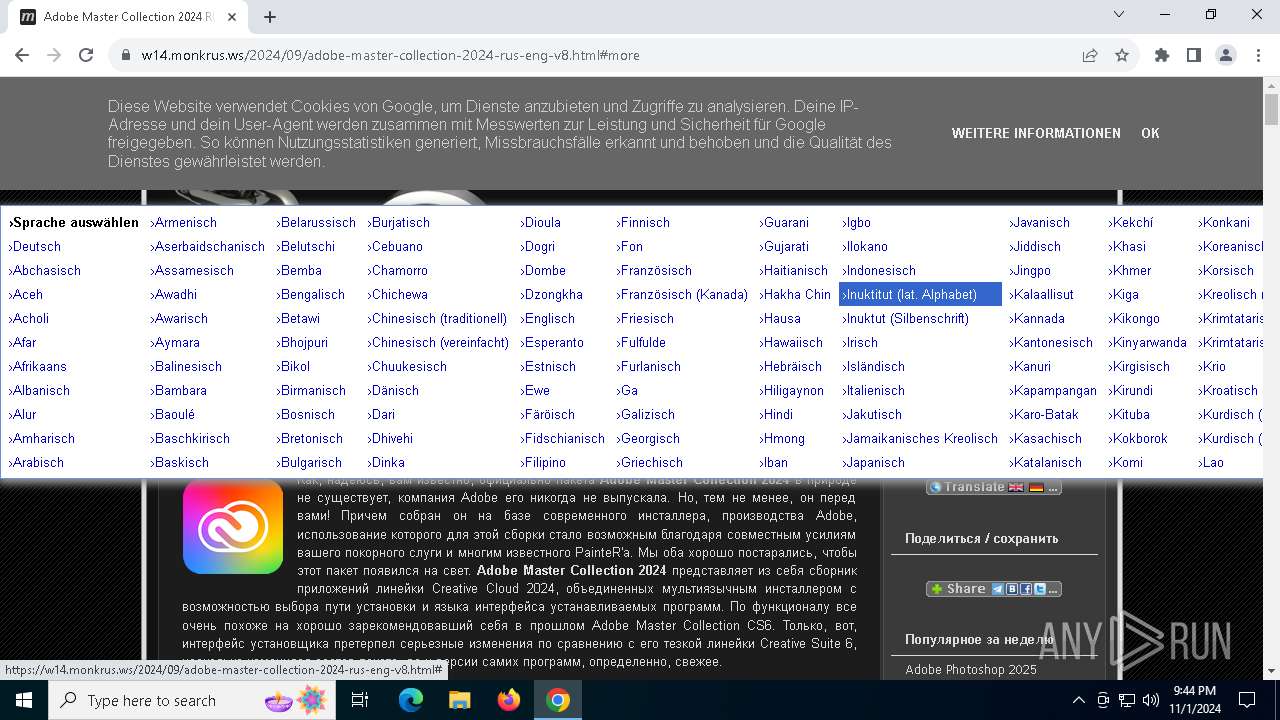Close the Adobe Master Collection tab
Image resolution: width=1280 pixels, height=720 pixels.
(x=231, y=16)
